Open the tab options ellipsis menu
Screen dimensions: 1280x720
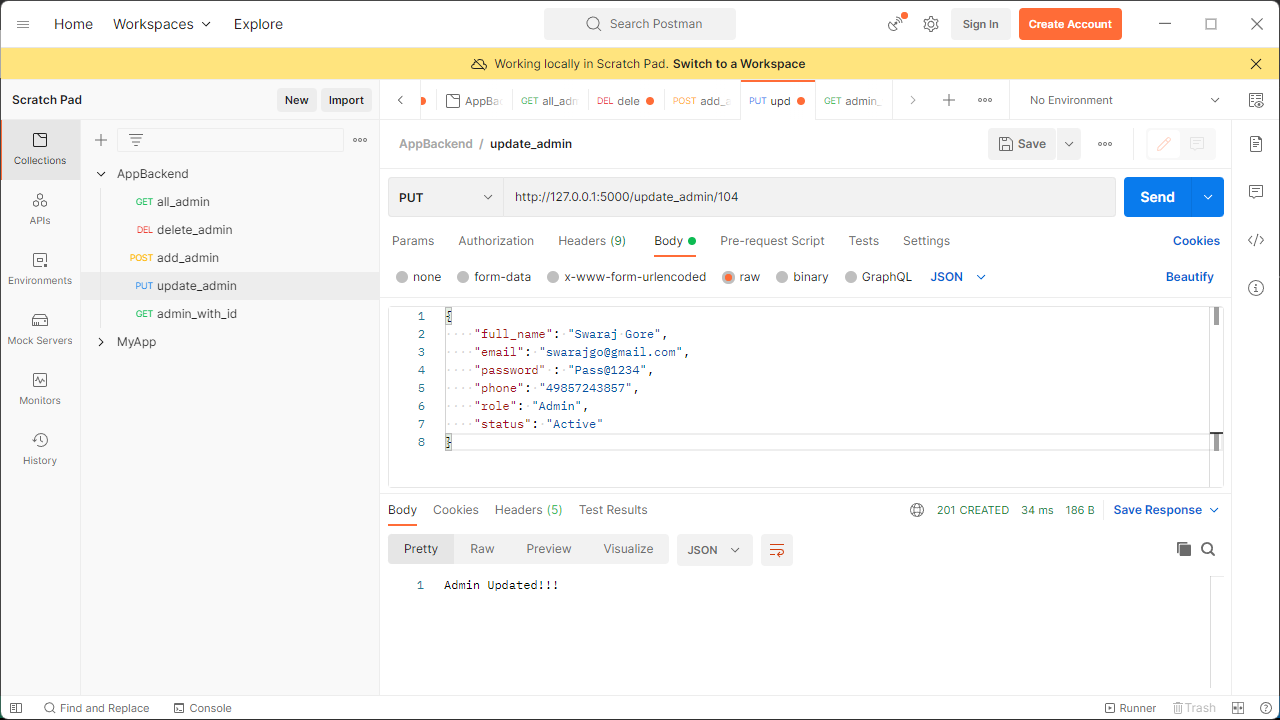pyautogui.click(x=985, y=100)
